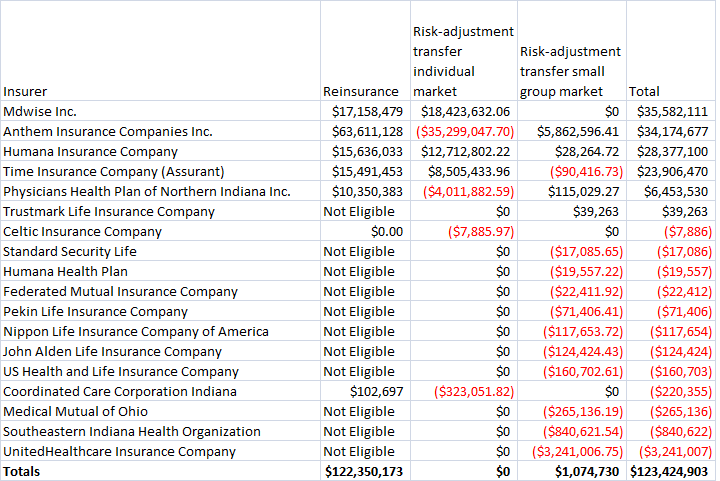Screen dimensions: 720x481
Task: Click the negative ($35,299,047.70) cell
Action: click(x=464, y=131)
